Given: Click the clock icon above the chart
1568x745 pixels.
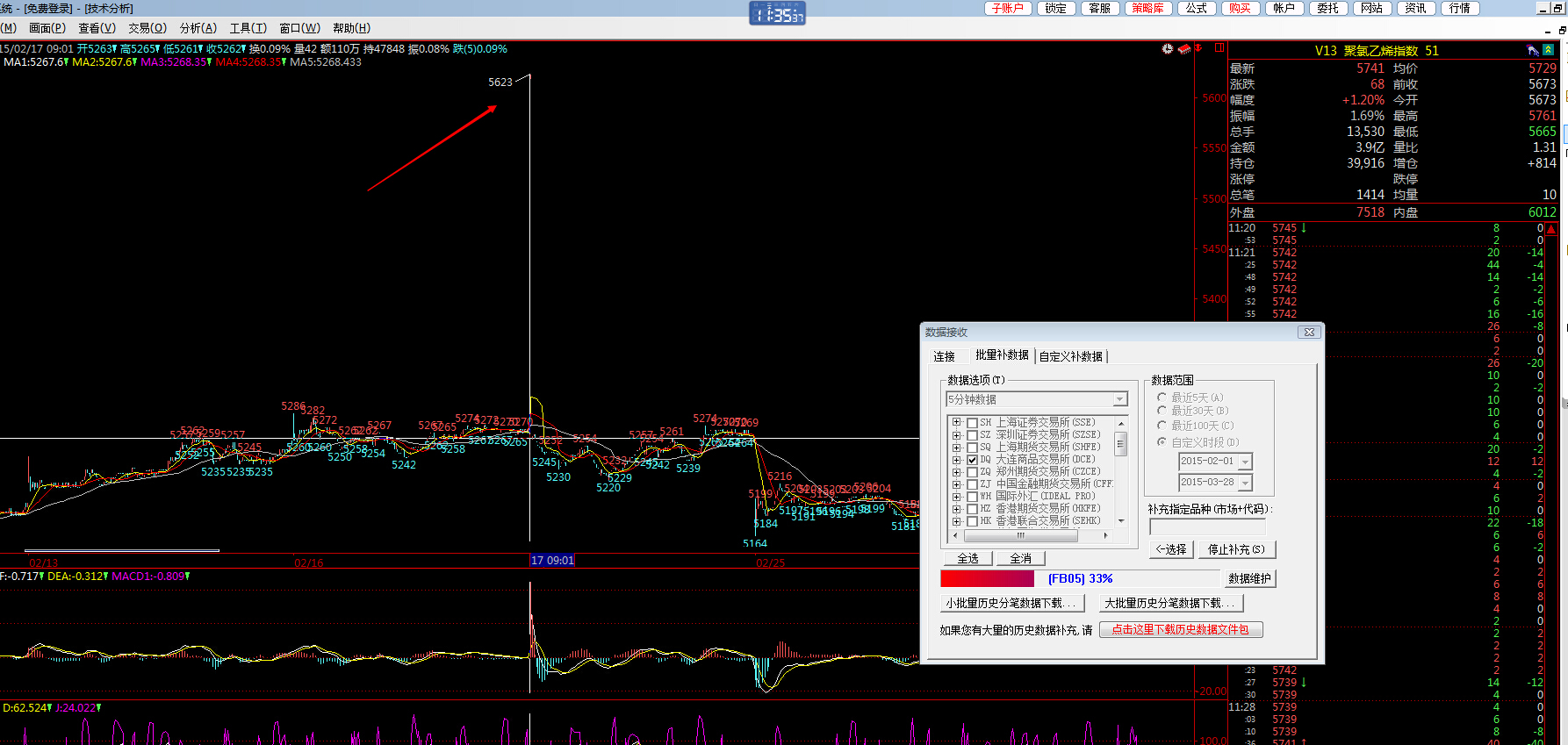Looking at the screenshot, I should (x=1167, y=49).
